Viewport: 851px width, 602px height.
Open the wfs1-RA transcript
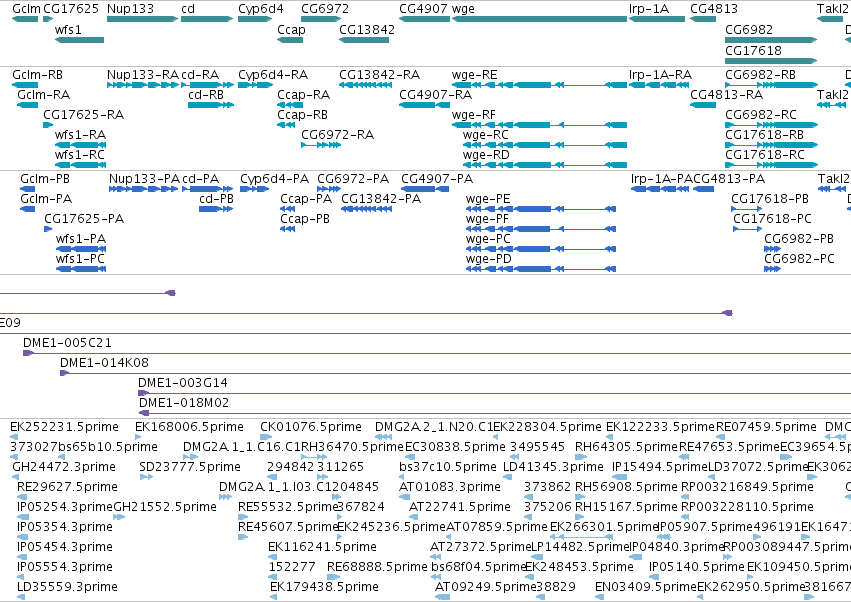pyautogui.click(x=80, y=145)
